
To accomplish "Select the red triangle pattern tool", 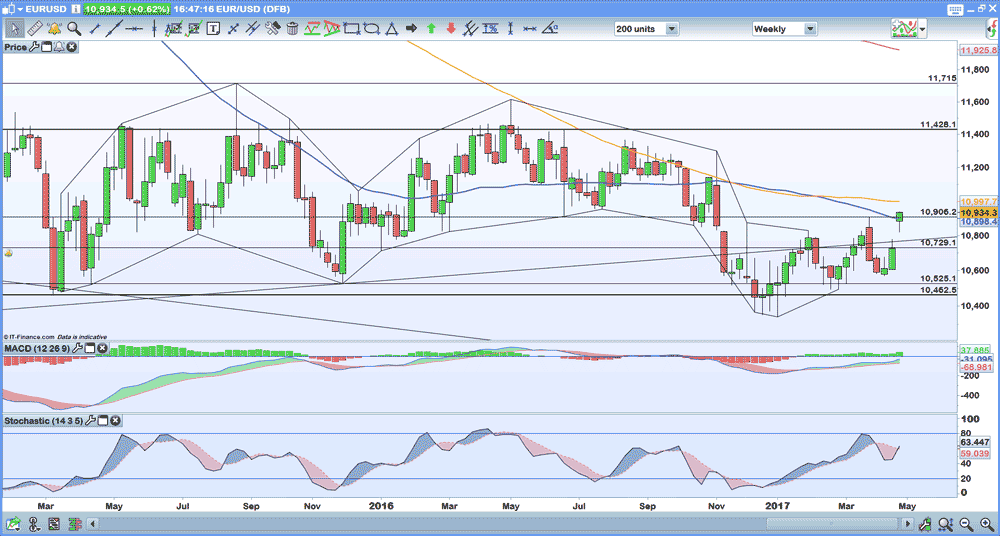I will pos(332,28).
